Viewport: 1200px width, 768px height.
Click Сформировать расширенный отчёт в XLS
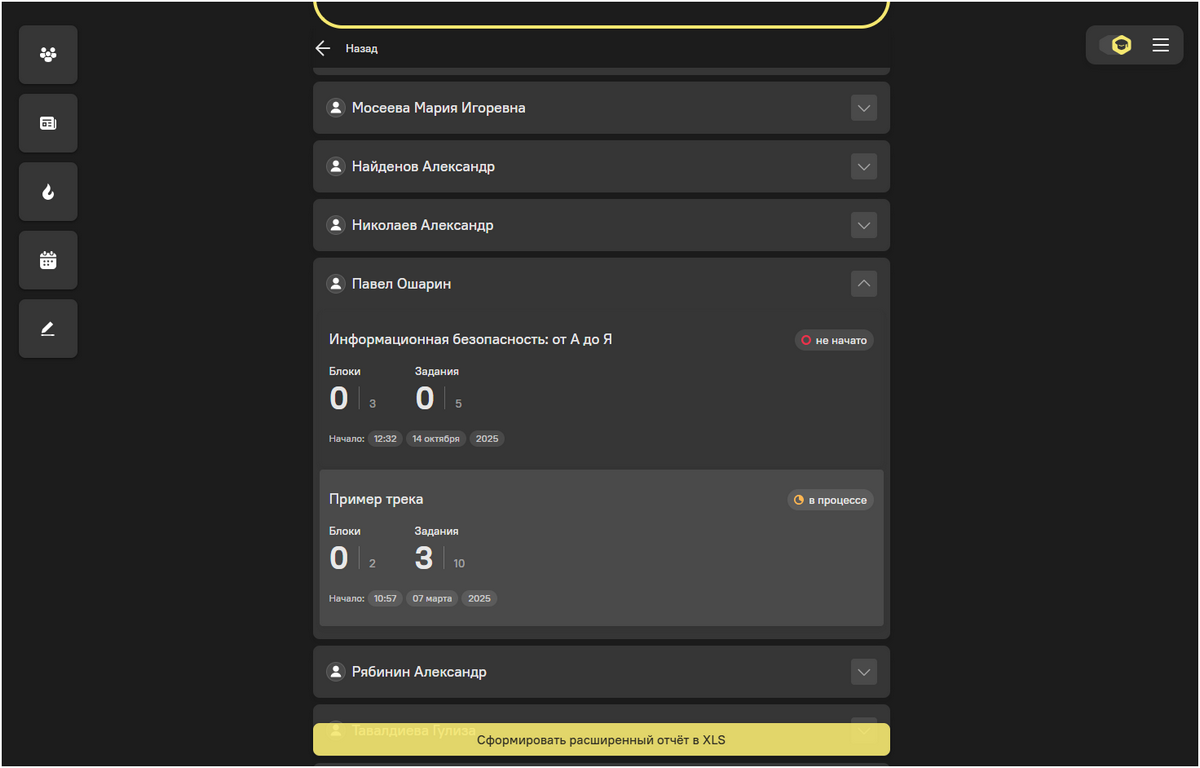point(600,738)
